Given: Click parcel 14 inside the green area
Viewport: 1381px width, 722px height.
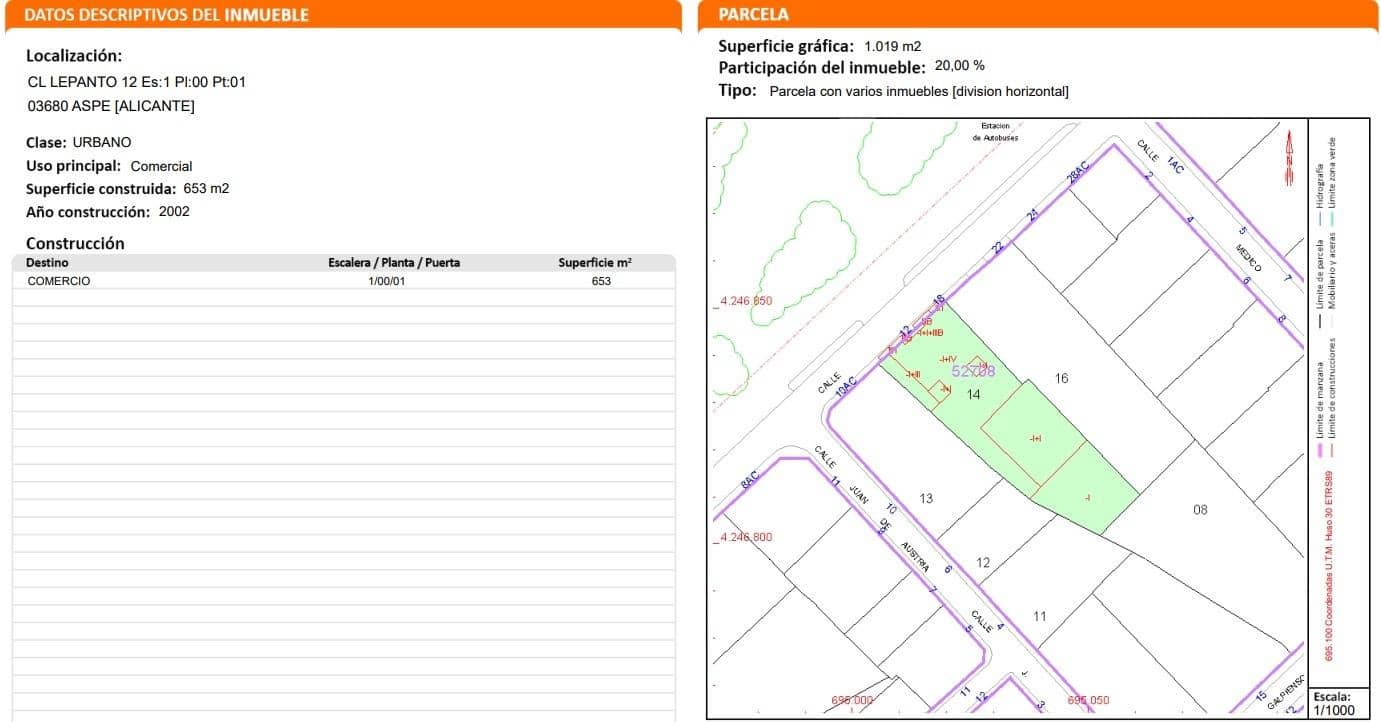Looking at the screenshot, I should click(973, 395).
